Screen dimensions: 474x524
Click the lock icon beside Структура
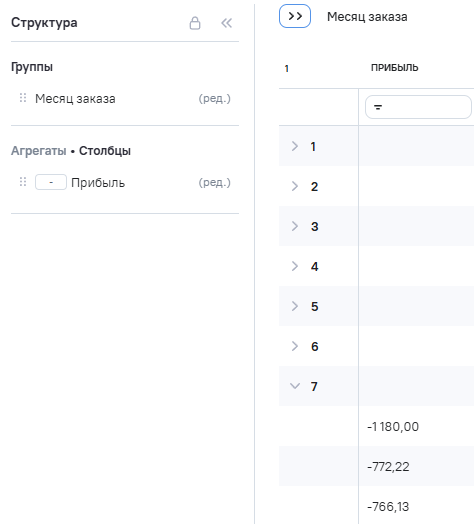click(x=195, y=23)
